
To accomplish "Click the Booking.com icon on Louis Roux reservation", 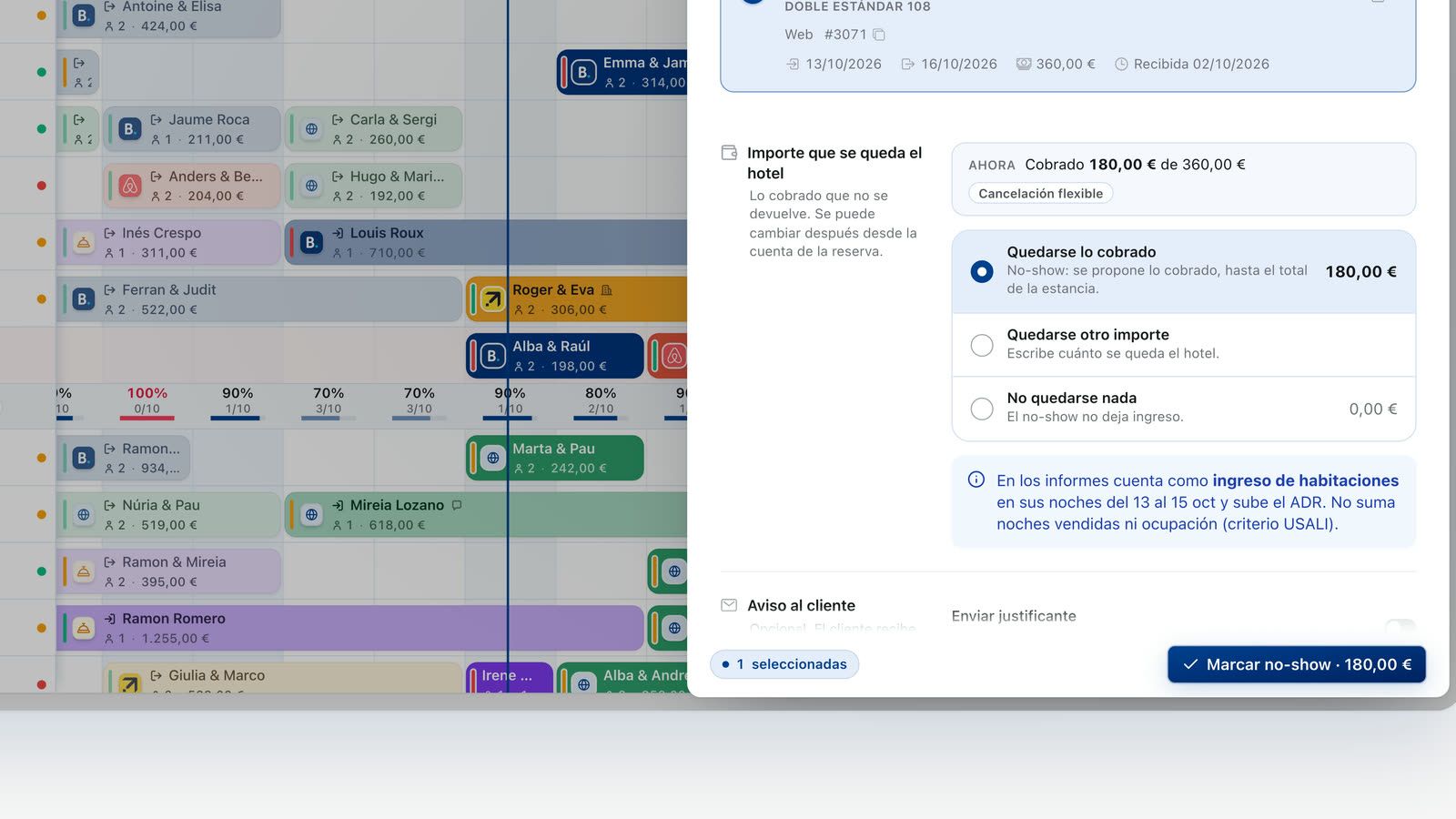I will (x=312, y=242).
